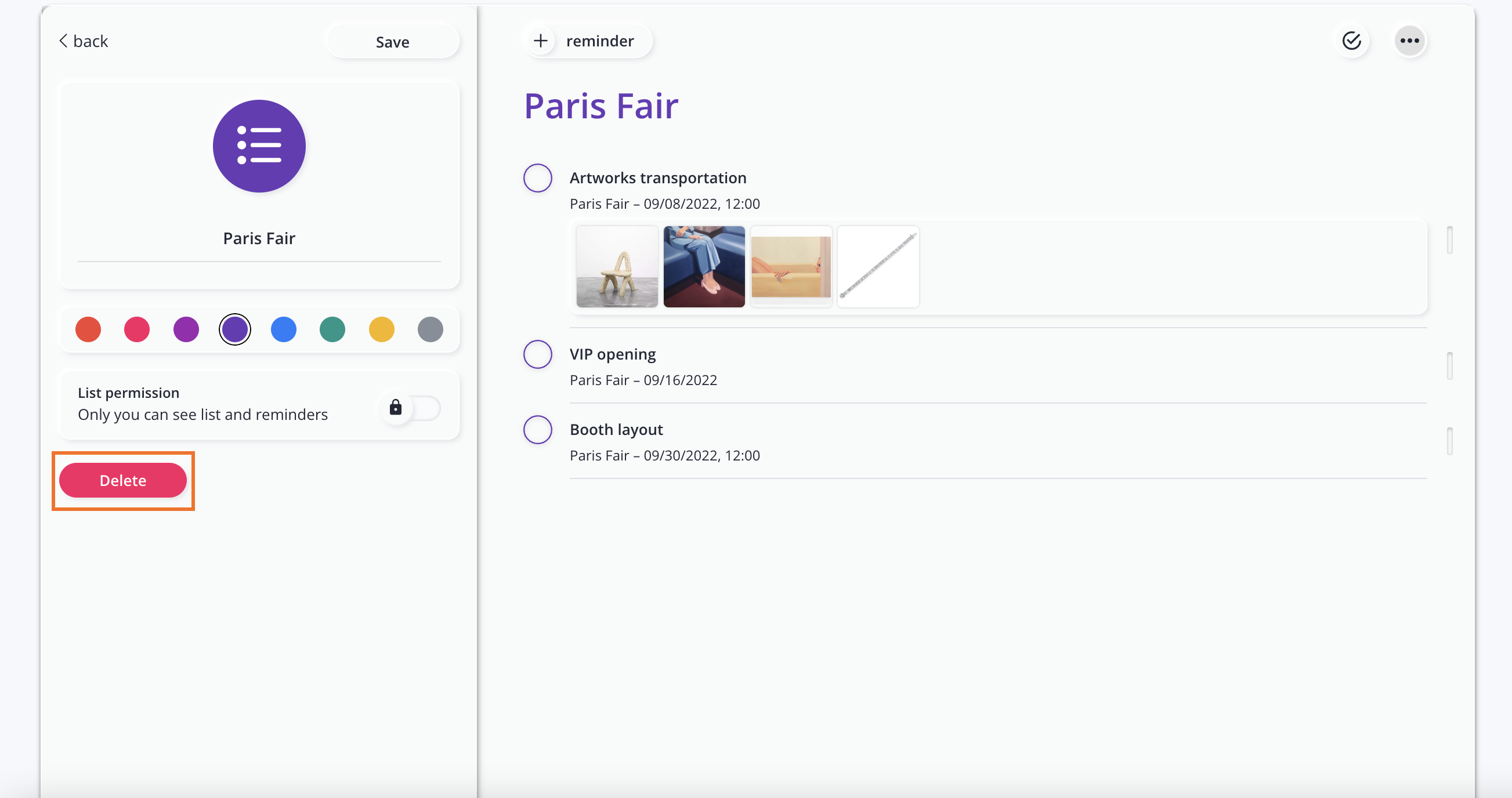This screenshot has height=798, width=1512.
Task: Click the 09/16/2022 date under VIP opening
Action: click(x=680, y=380)
